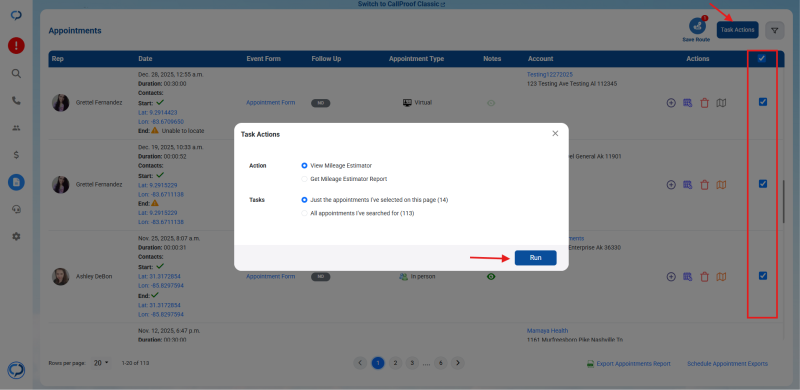This screenshot has width=800, height=390.
Task: Open the orange map icon in the Dec. 19 row
Action: 721,185
